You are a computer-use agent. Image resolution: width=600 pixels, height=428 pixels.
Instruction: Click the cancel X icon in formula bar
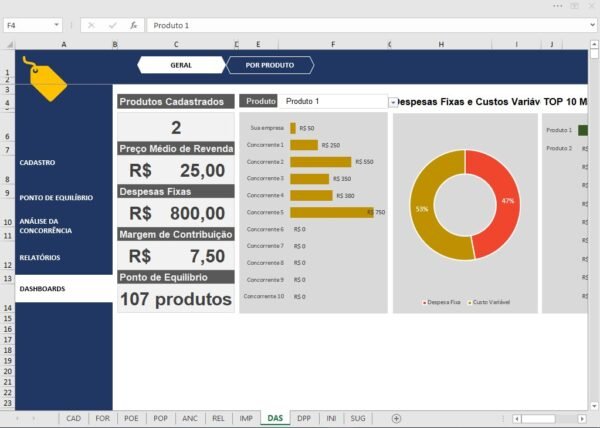pyautogui.click(x=91, y=26)
